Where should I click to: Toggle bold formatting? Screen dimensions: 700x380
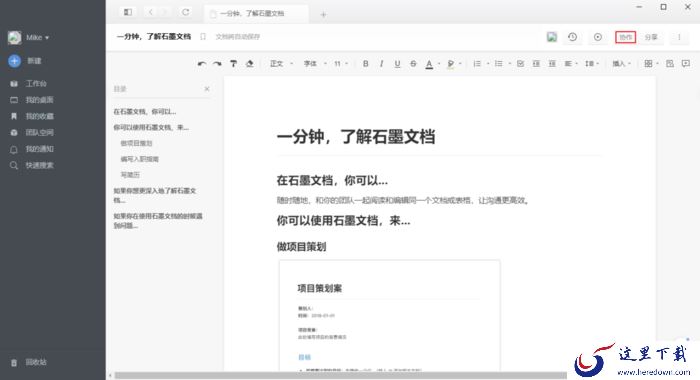[x=366, y=64]
